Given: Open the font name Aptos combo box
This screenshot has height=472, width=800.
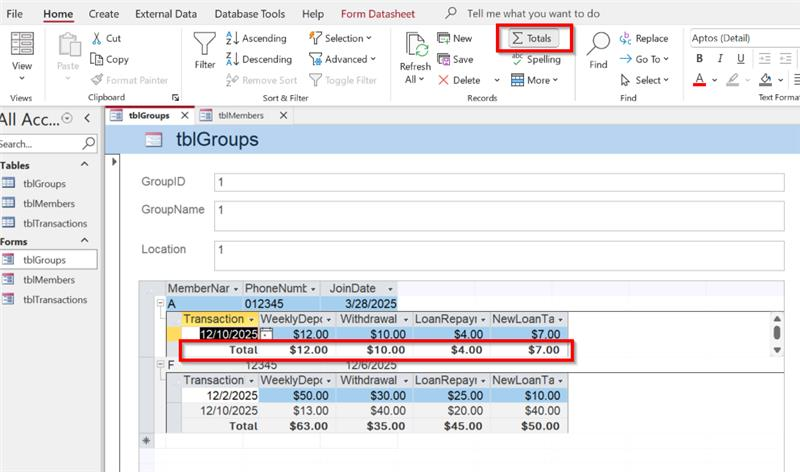Looking at the screenshot, I should (744, 38).
